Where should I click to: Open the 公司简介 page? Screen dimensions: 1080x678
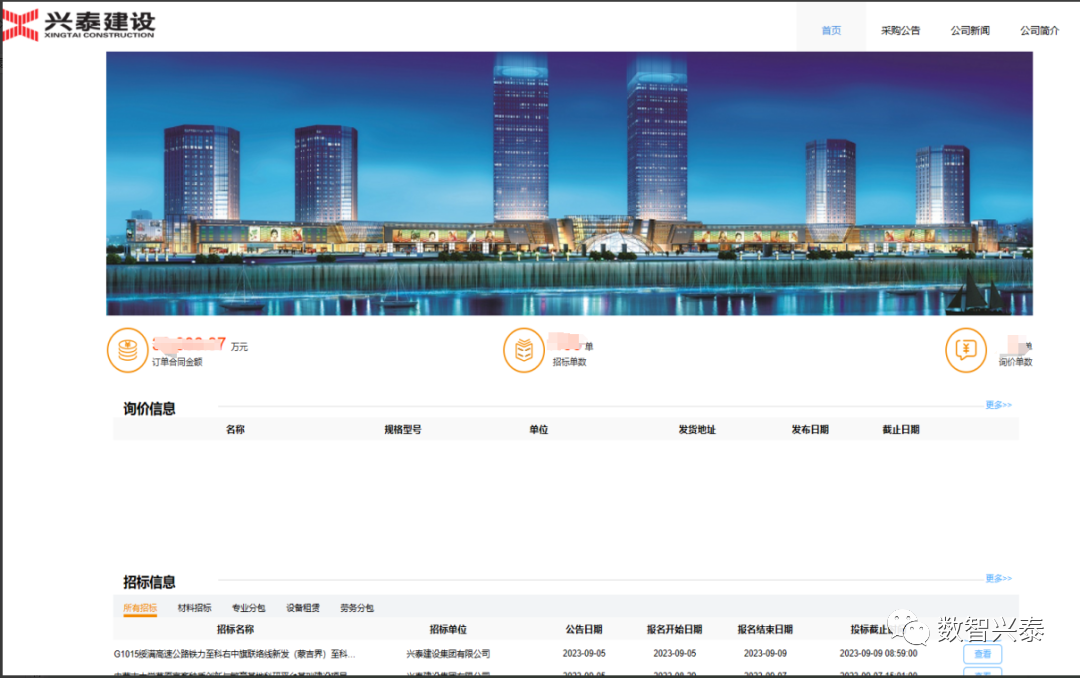point(1039,31)
